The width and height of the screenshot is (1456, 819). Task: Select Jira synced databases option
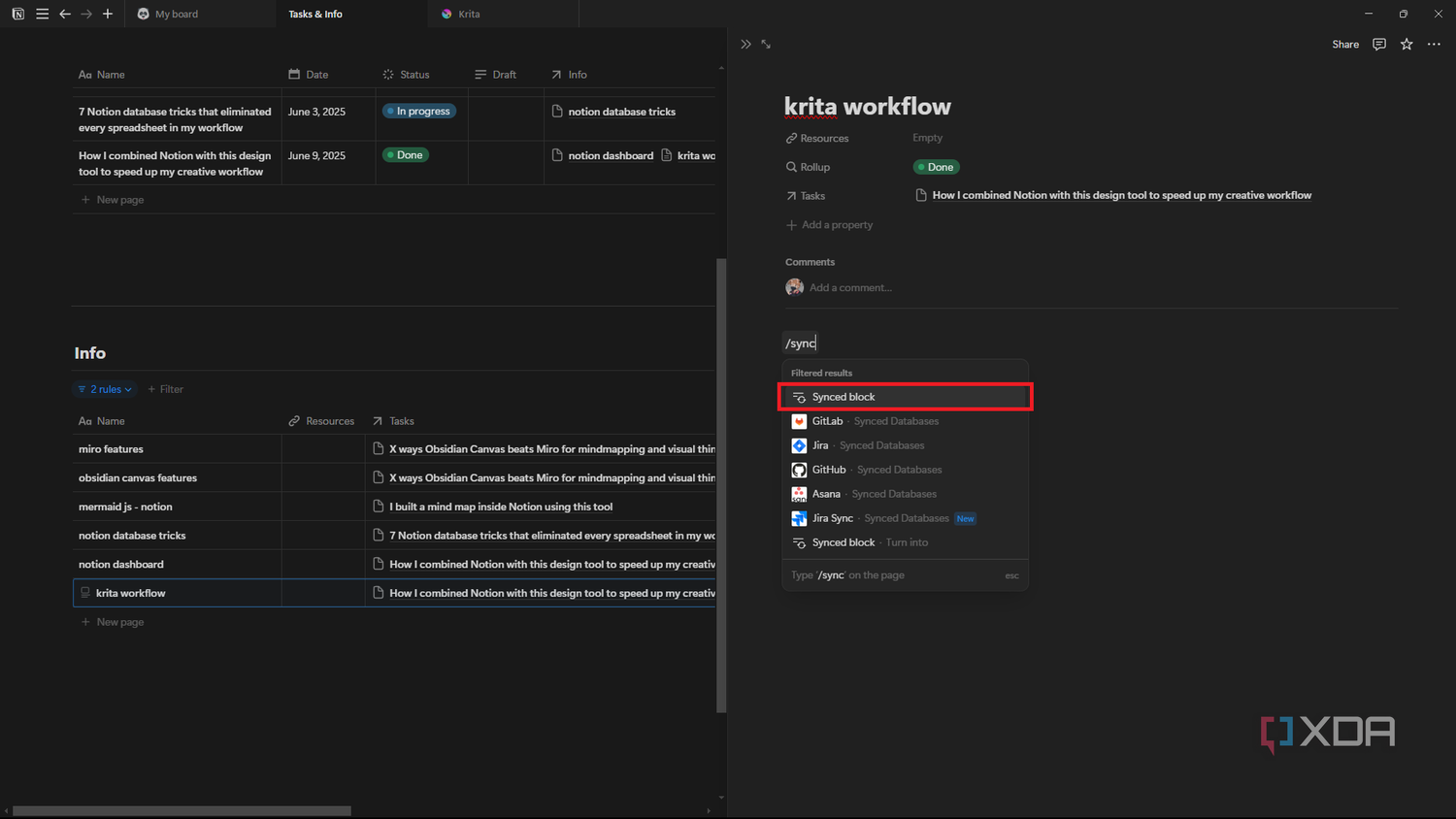pyautogui.click(x=905, y=445)
